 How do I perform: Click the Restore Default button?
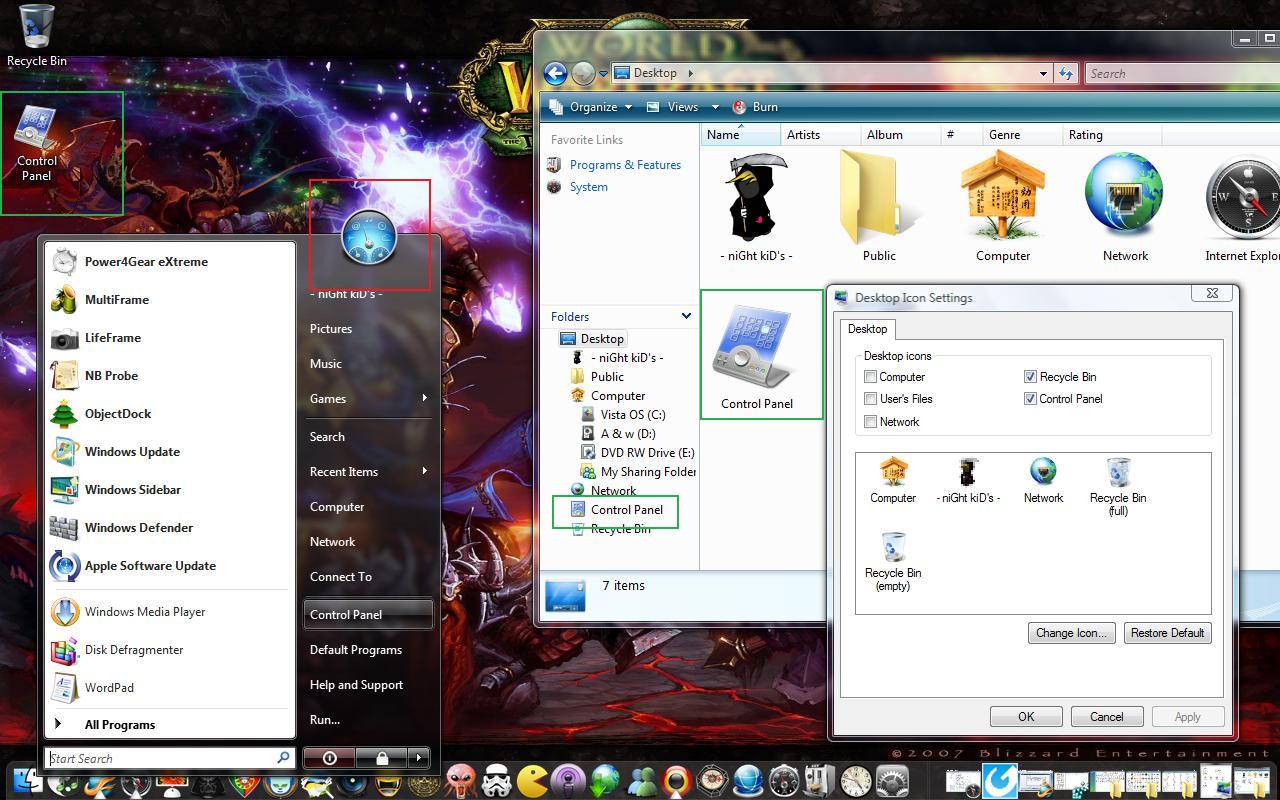point(1167,633)
